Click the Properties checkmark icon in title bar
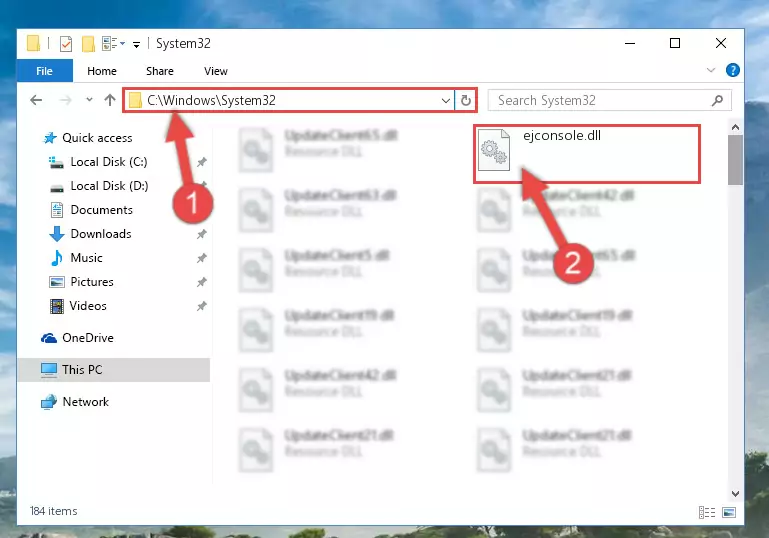Screen dimensions: 769x538 [66, 44]
